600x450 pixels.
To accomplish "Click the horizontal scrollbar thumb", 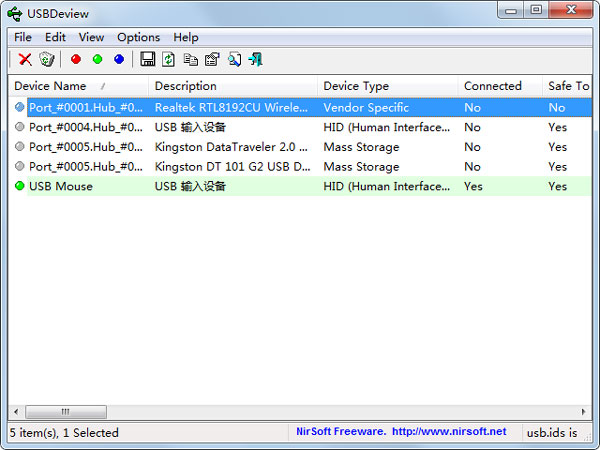I will coord(66,412).
